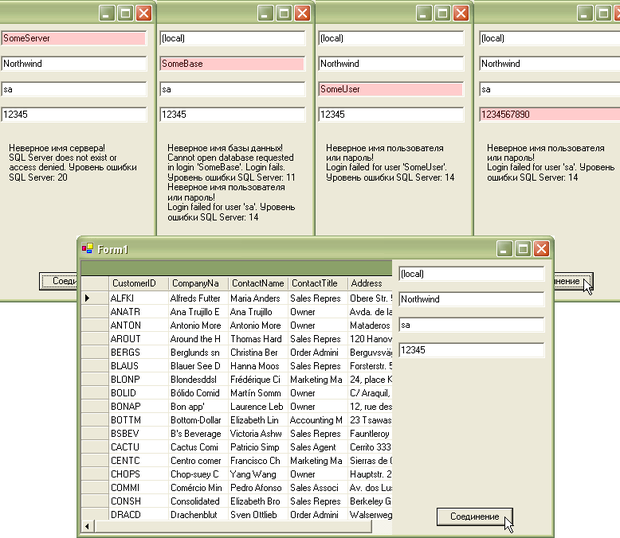620x538 pixels.
Task: Close the Form1 window
Action: [541, 249]
